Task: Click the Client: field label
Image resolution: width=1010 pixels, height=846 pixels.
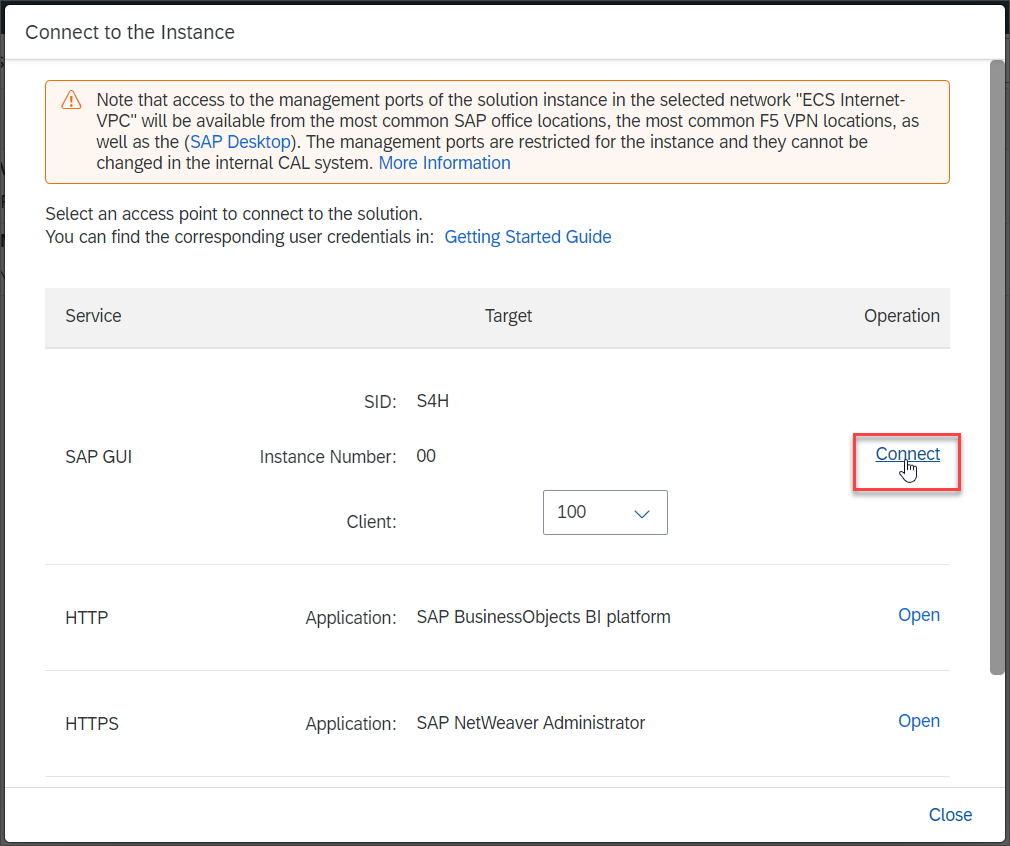Action: coord(371,521)
